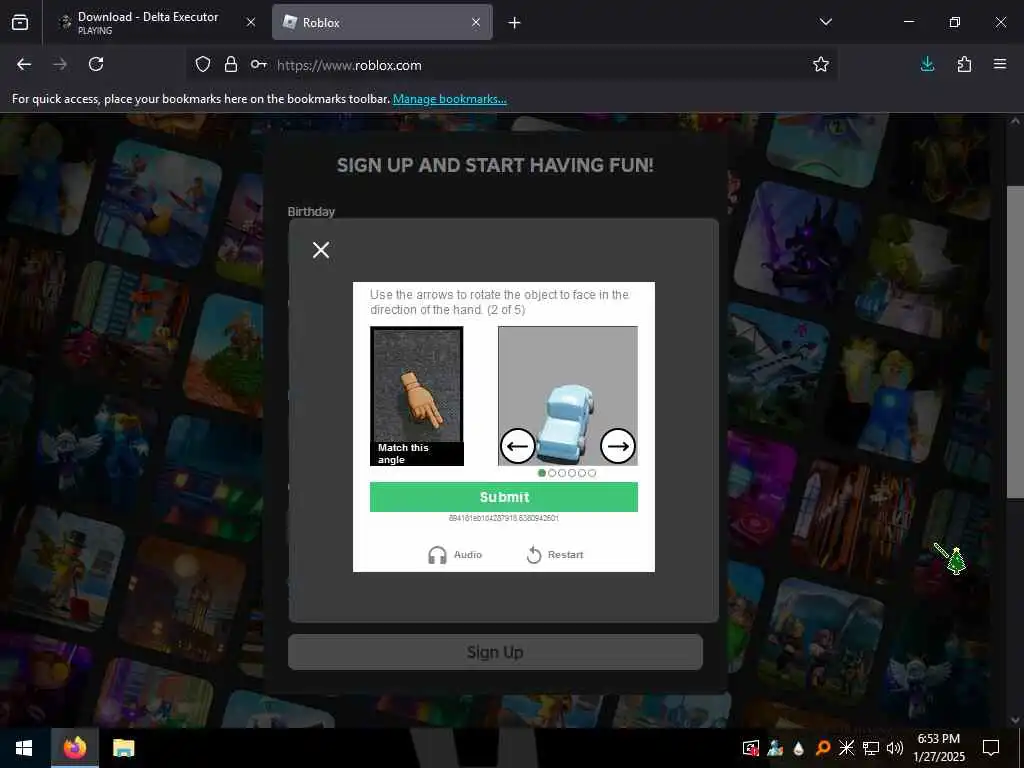Open the notification center

[x=991, y=748]
